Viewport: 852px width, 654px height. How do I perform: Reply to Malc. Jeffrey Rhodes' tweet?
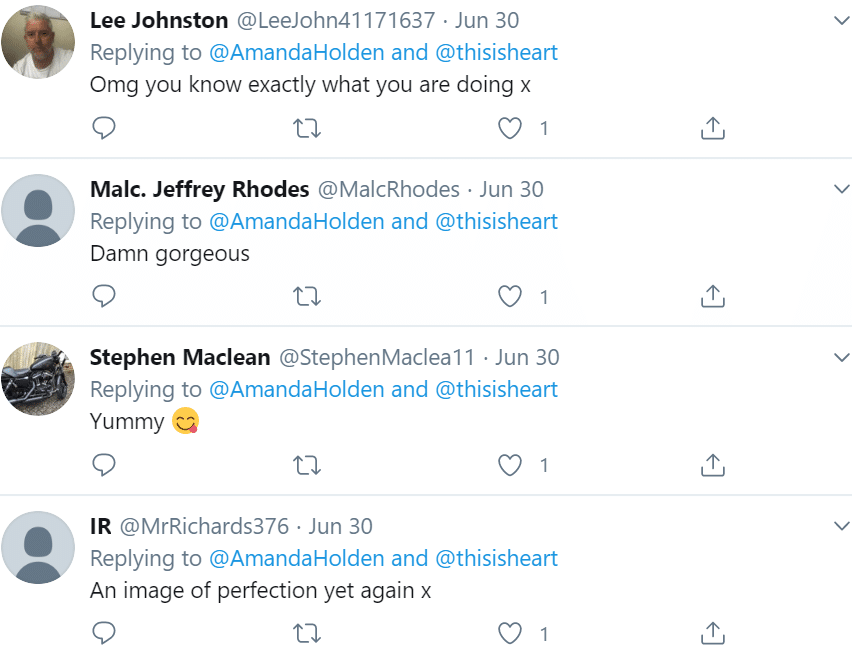(x=103, y=296)
